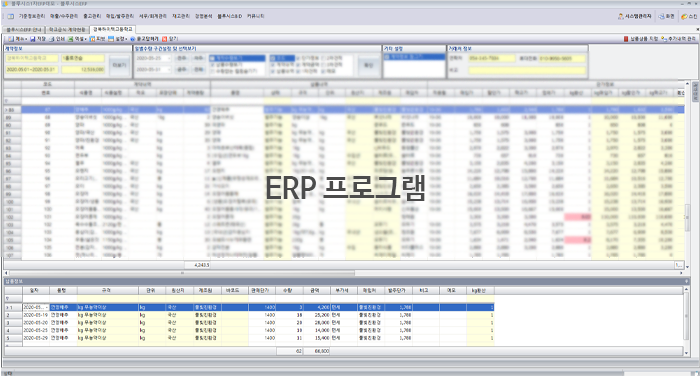The height and width of the screenshot is (376, 700).
Task: Click the 피벗 pivot icon in toolbar
Action: point(92,39)
